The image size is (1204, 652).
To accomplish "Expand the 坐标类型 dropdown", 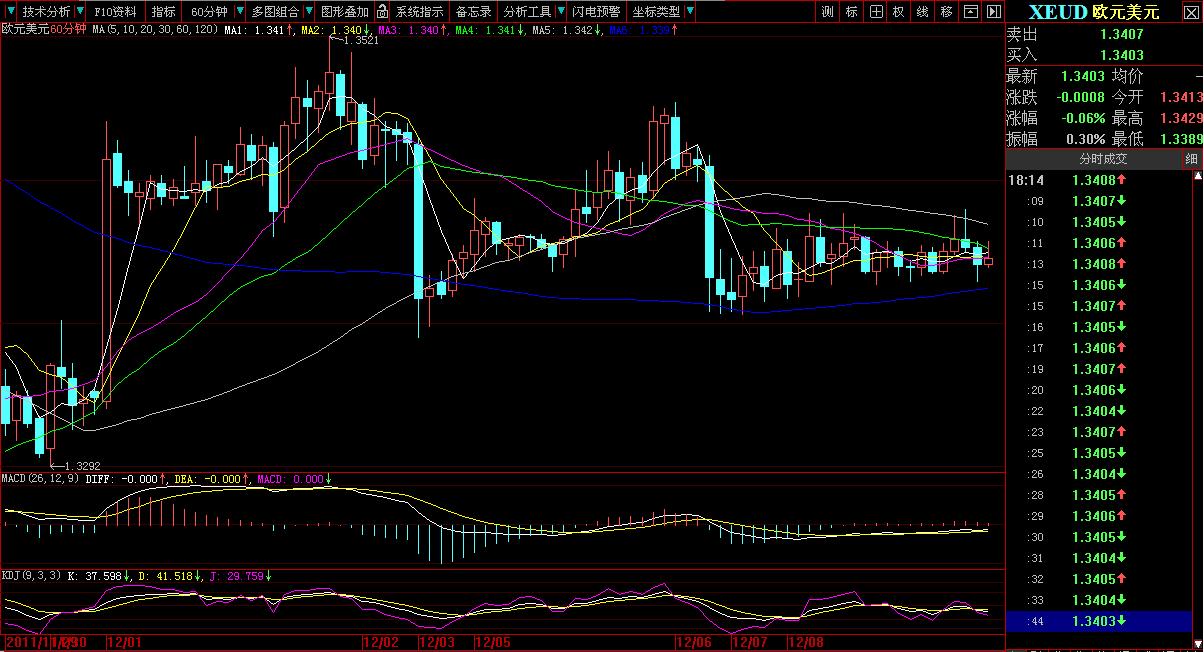I will click(688, 12).
